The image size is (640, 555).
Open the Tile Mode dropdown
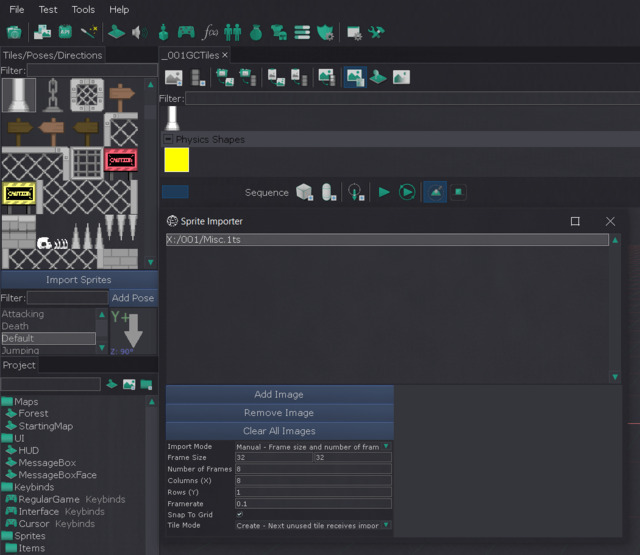point(313,526)
